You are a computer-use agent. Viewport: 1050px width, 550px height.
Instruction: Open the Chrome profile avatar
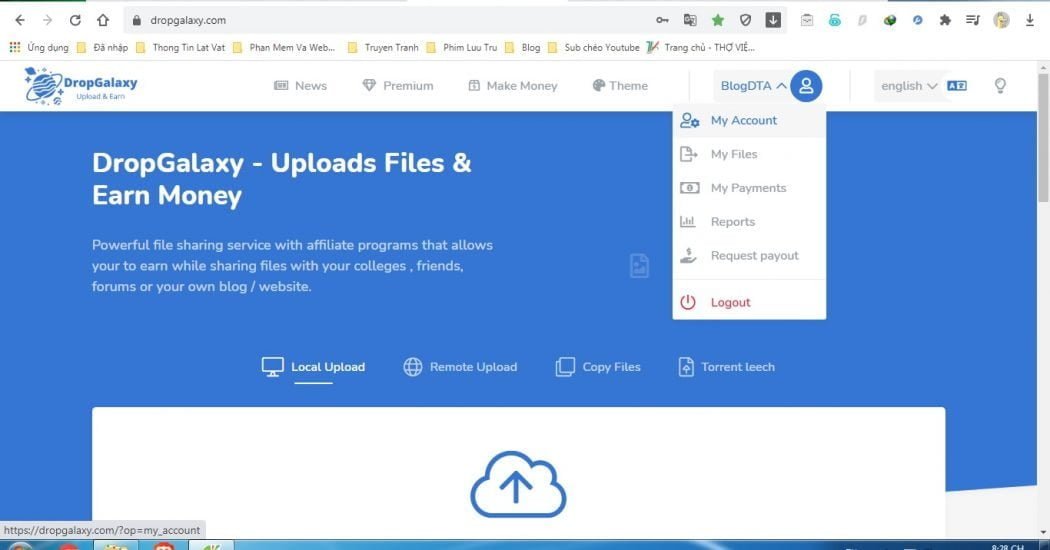point(1002,20)
